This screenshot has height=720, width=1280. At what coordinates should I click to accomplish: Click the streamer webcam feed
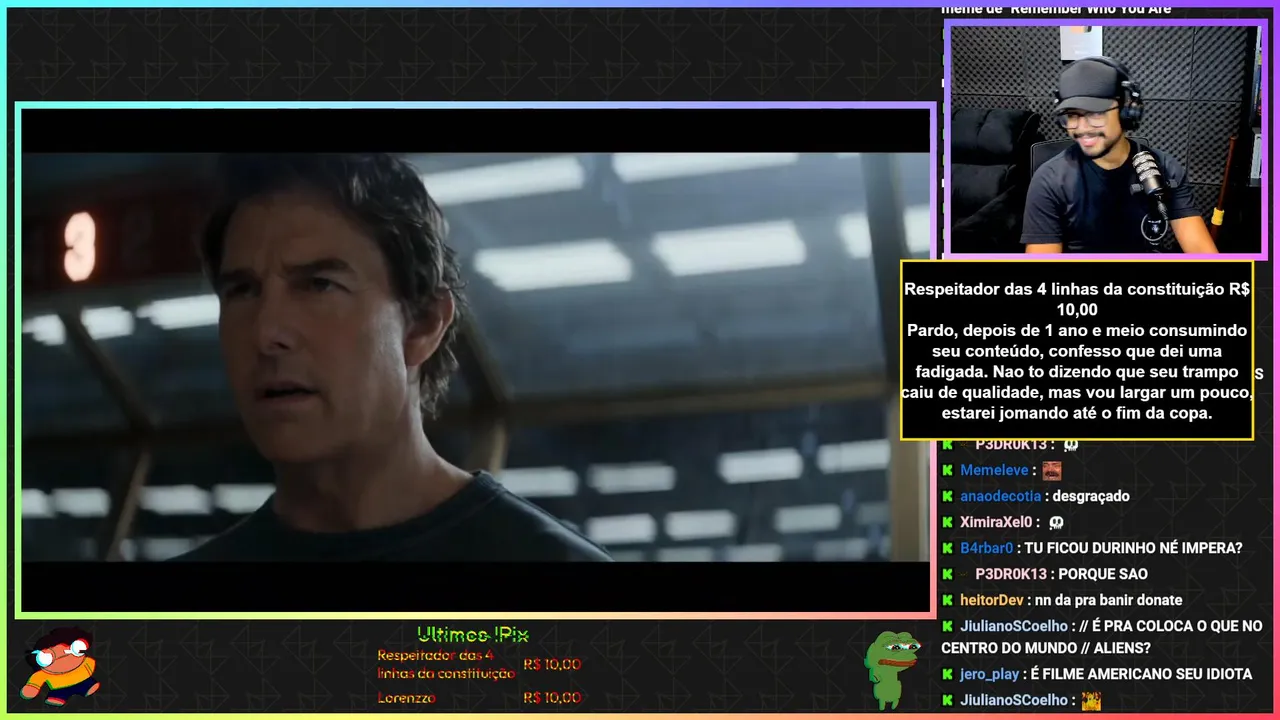coord(1105,139)
